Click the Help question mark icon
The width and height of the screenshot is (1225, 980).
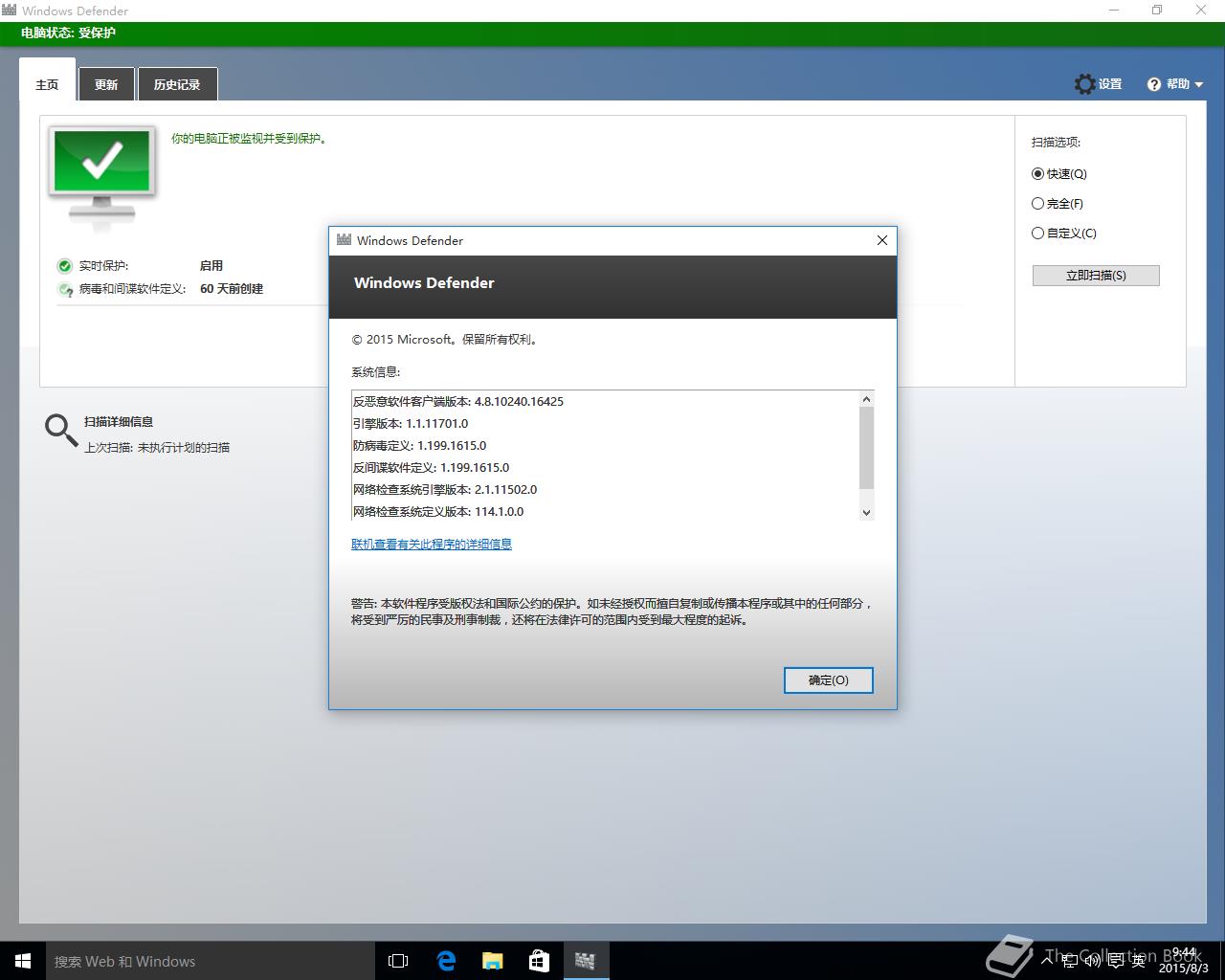pyautogui.click(x=1154, y=84)
